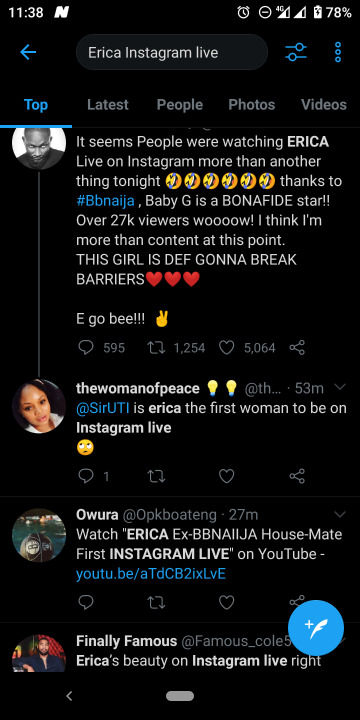This screenshot has width=360, height=720.
Task: Tap the compose new tweet floating button
Action: [316, 628]
